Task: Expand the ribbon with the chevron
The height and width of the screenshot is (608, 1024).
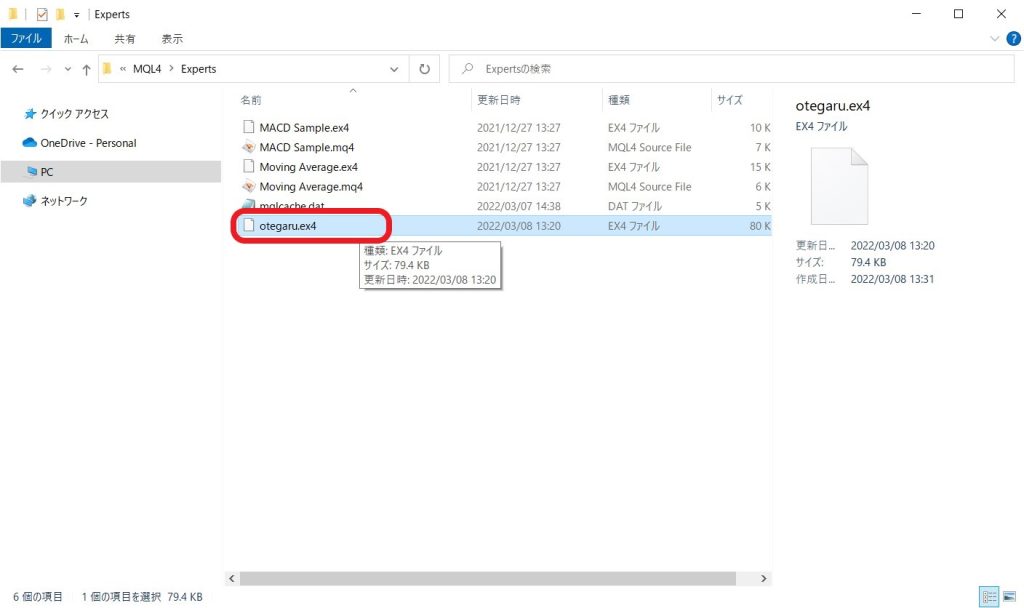Action: pos(995,39)
